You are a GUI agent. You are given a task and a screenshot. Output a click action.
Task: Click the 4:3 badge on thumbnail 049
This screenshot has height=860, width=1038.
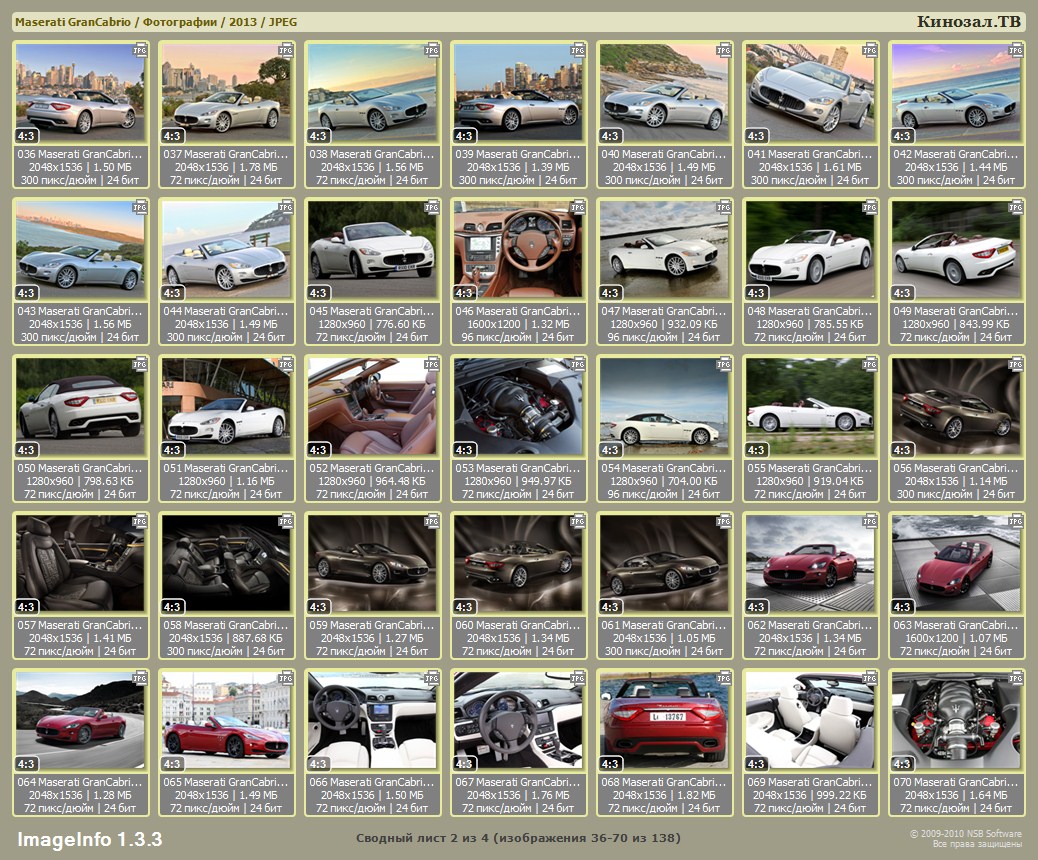click(x=902, y=293)
